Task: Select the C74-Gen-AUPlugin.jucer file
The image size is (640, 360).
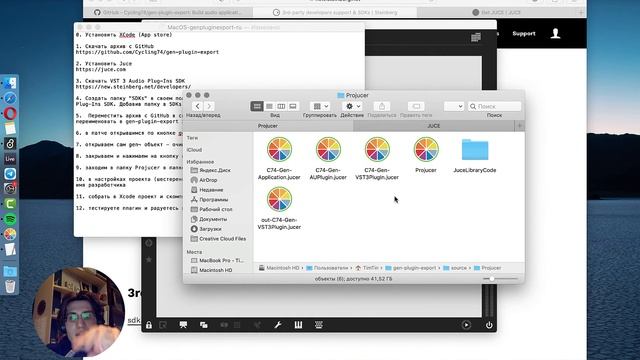Action: tap(328, 159)
